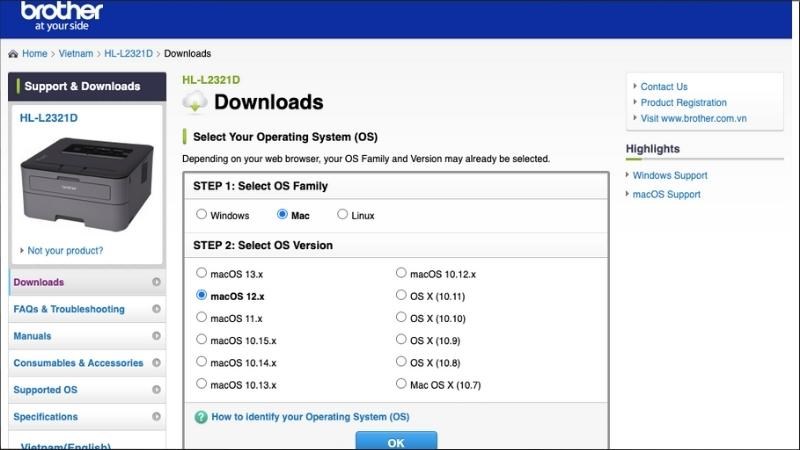Click the Brother logo

click(61, 16)
